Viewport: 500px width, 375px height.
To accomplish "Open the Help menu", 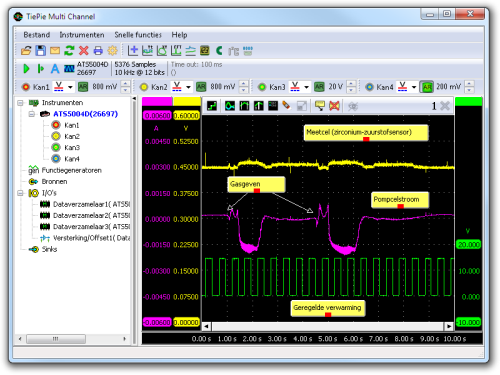I will (179, 35).
